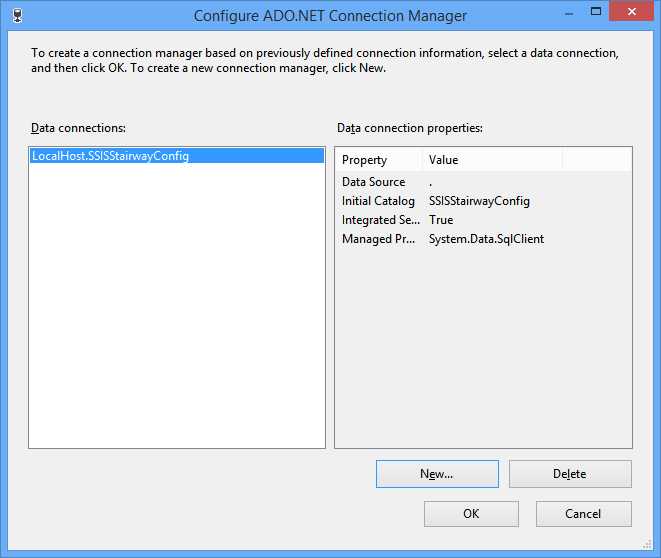The height and width of the screenshot is (558, 661).
Task: Confirm with the OK button
Action: click(x=471, y=514)
